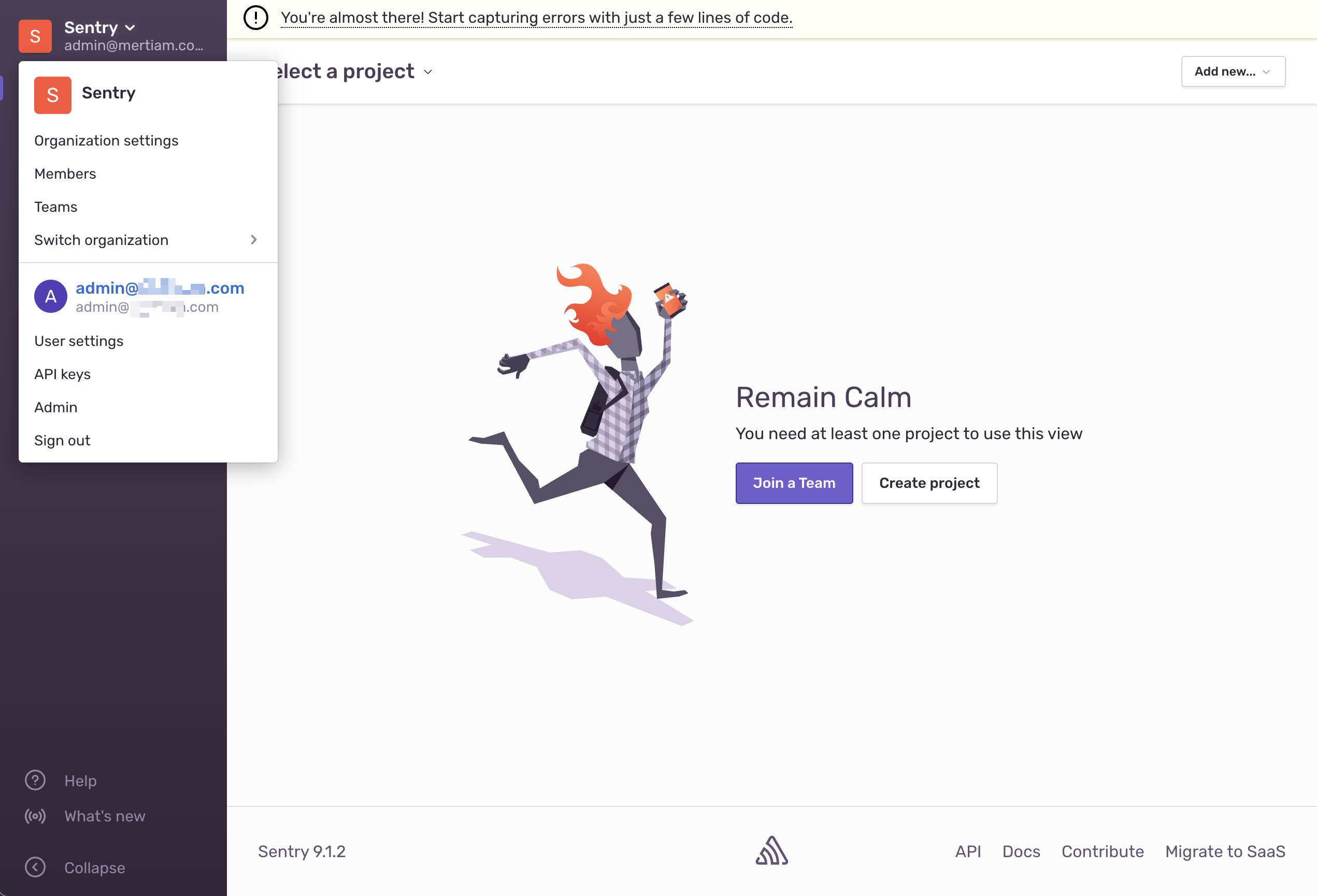This screenshot has height=896, width=1317.
Task: Click the Collapse sidebar arrow icon
Action: click(x=35, y=867)
